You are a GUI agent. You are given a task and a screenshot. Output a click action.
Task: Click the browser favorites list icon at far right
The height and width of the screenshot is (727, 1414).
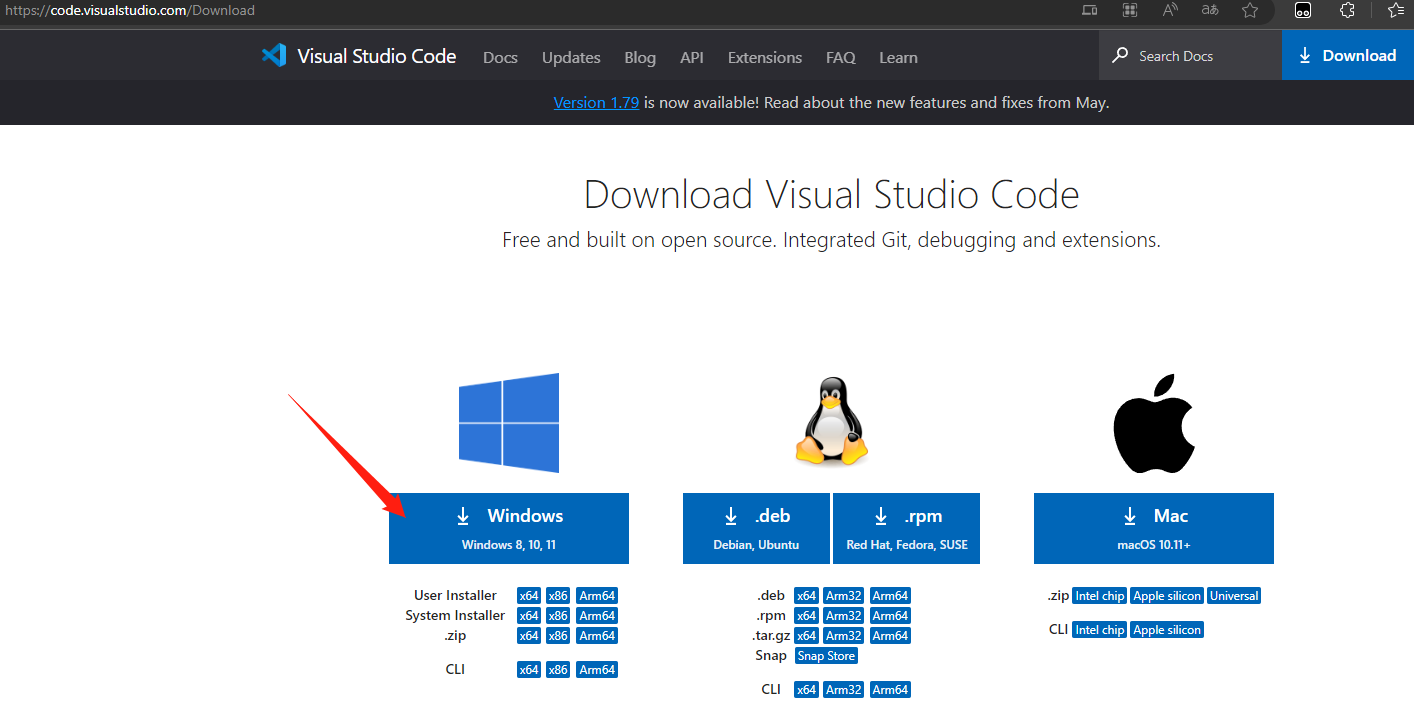click(1397, 10)
